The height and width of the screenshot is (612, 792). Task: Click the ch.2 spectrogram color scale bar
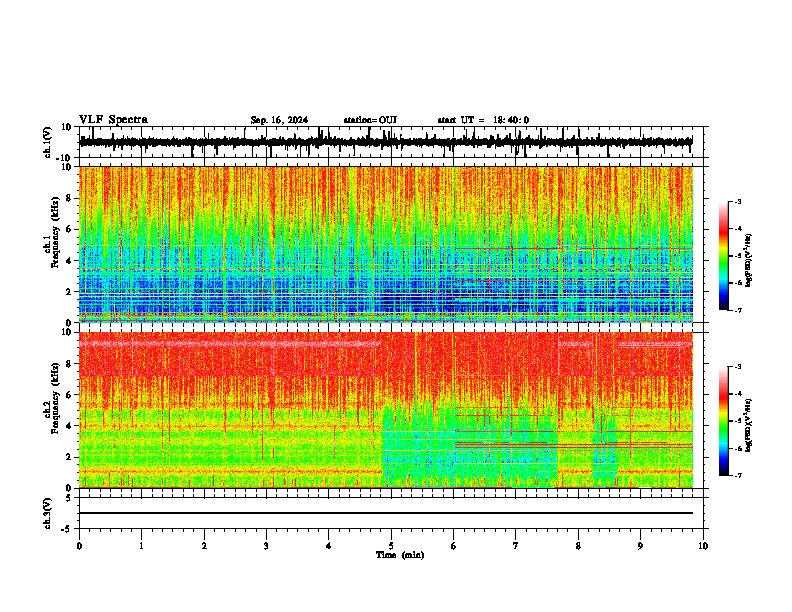(x=724, y=421)
